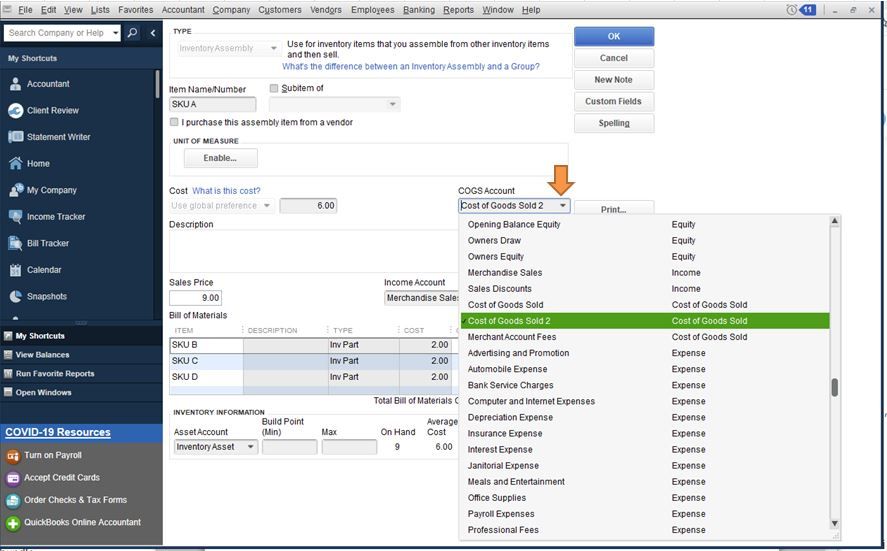This screenshot has height=551, width=887.
Task: Select Bank Service Charges account
Action: click(645, 385)
